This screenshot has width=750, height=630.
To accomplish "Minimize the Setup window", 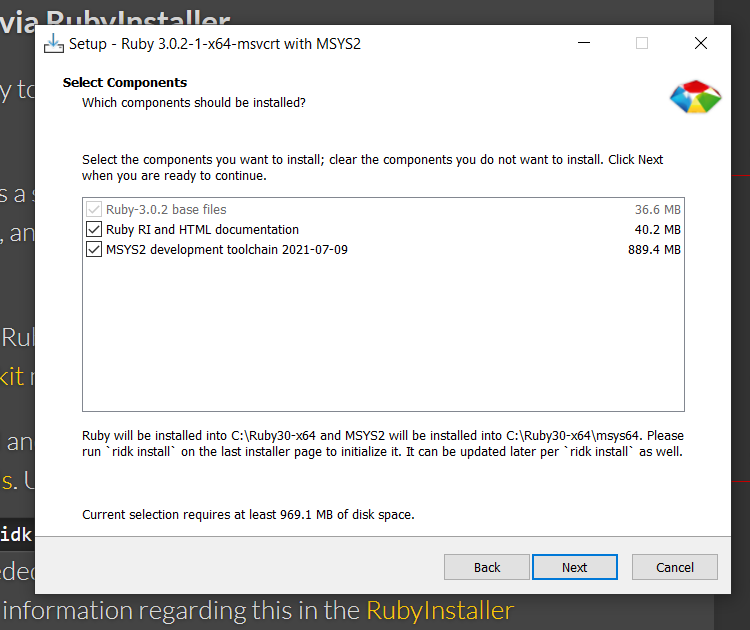I will click(584, 43).
